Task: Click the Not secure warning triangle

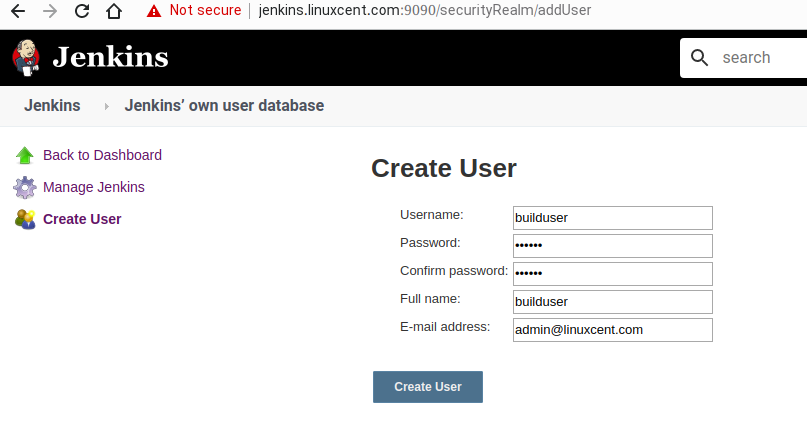Action: [x=154, y=11]
